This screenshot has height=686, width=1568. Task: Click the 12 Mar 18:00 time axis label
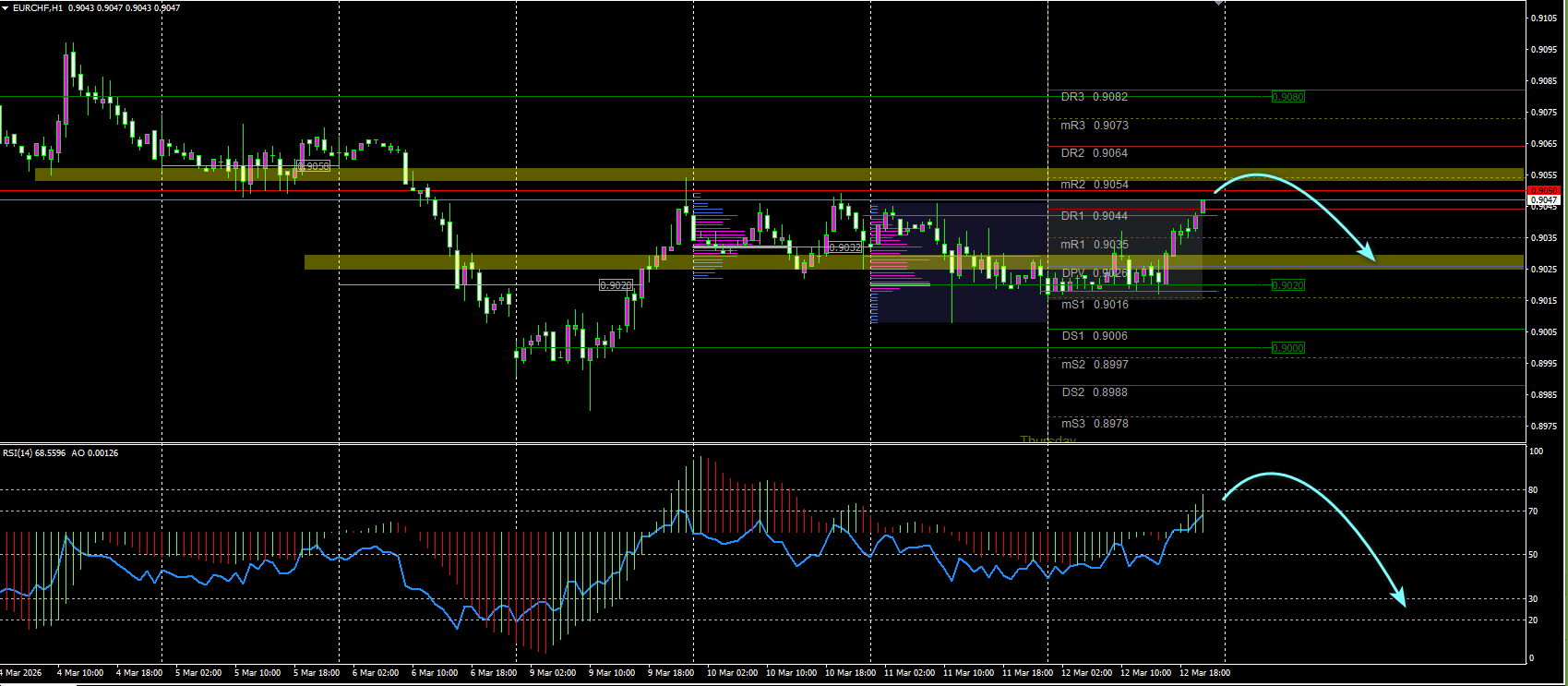tap(1204, 672)
